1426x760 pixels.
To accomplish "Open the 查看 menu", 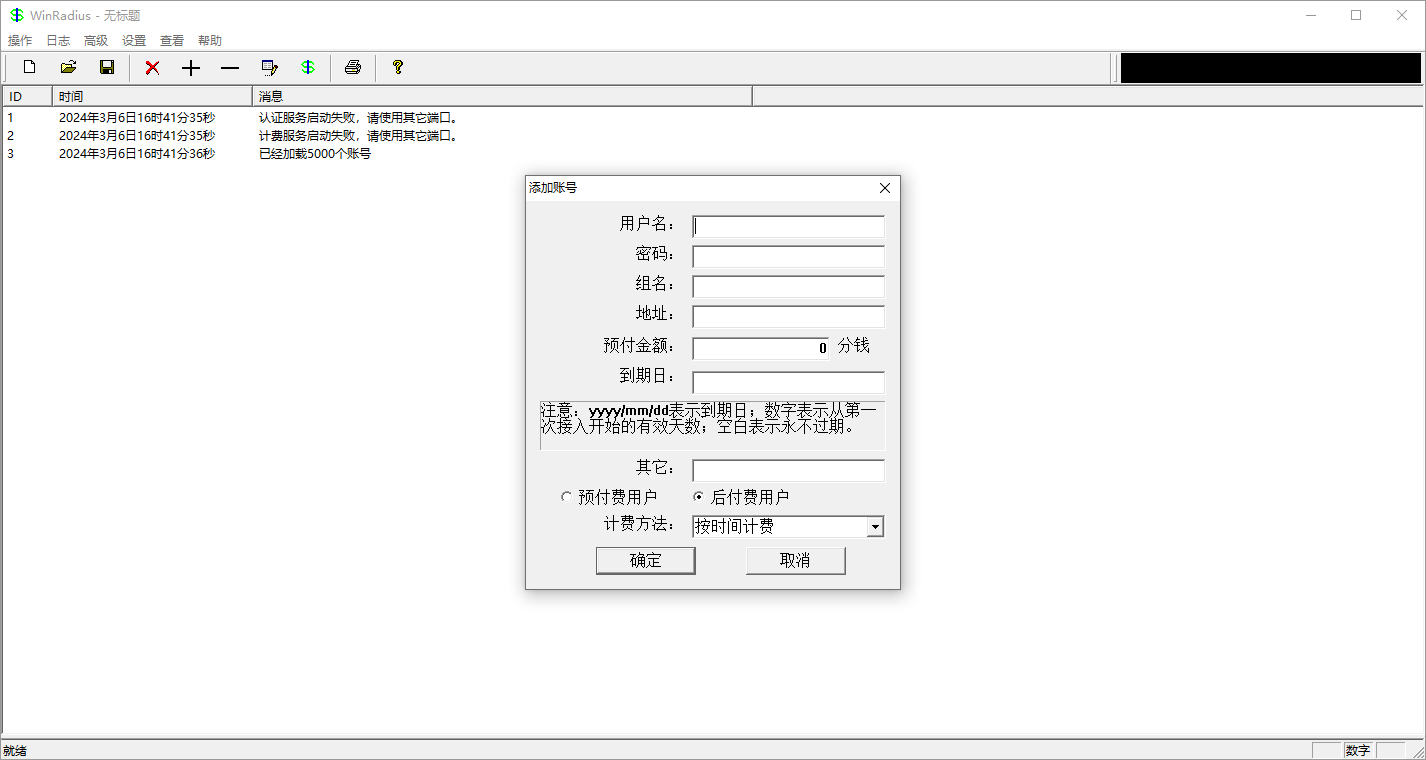I will click(x=172, y=41).
